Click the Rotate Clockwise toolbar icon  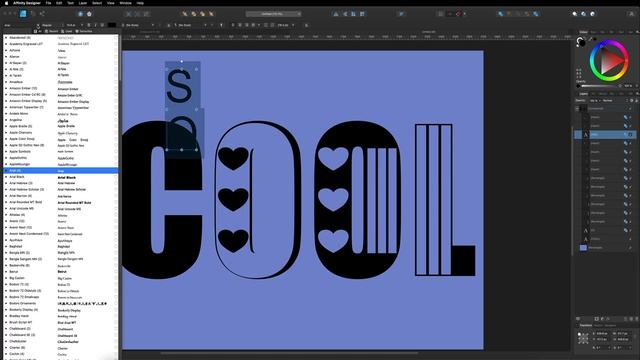tap(362, 14)
